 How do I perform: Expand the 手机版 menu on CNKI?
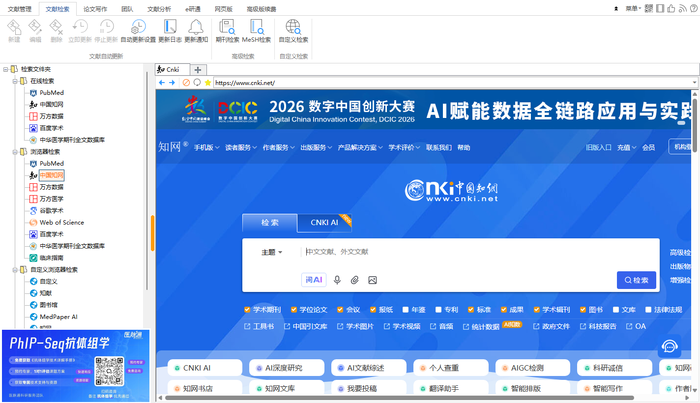click(206, 147)
